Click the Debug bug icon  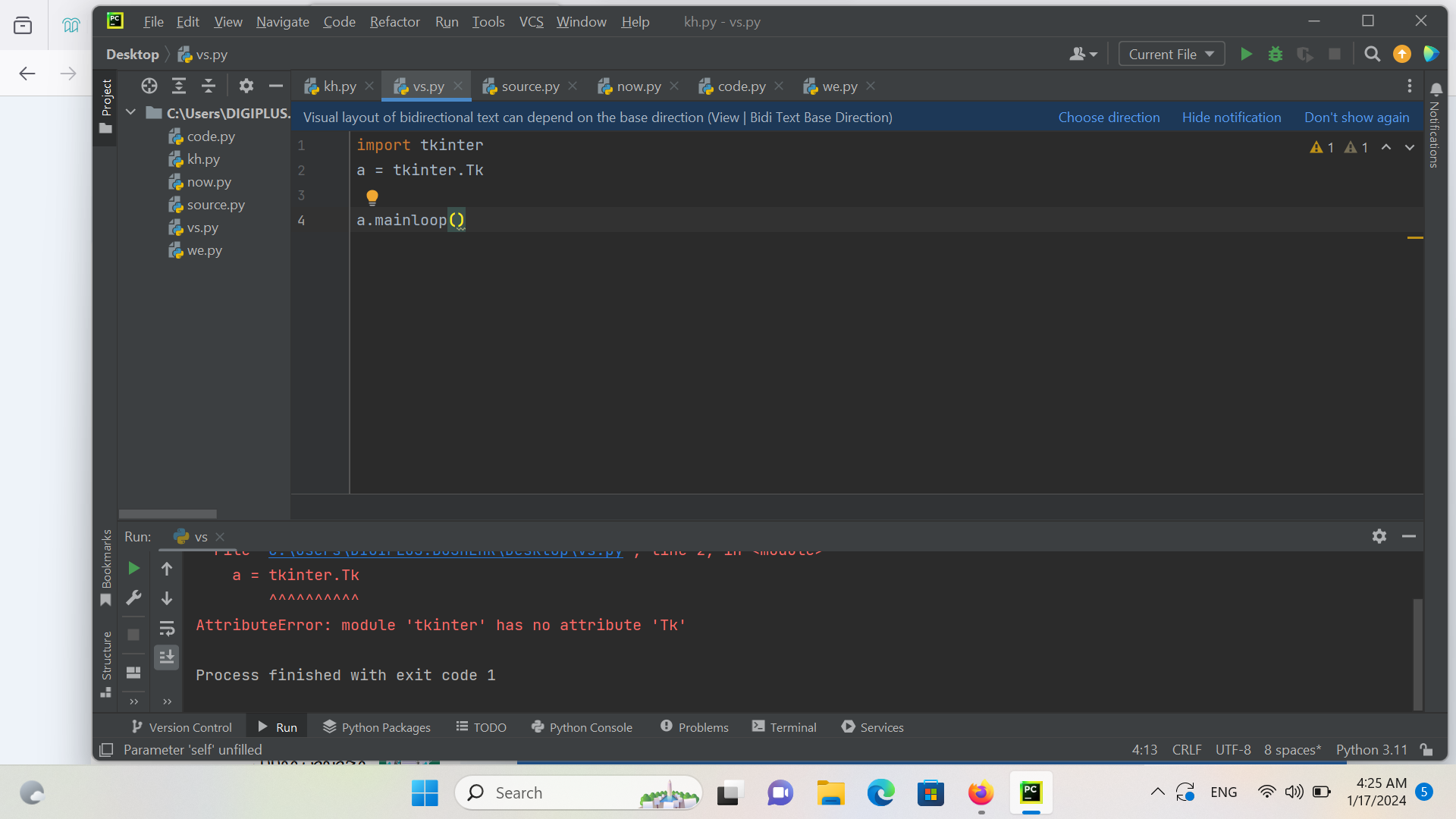coord(1276,54)
